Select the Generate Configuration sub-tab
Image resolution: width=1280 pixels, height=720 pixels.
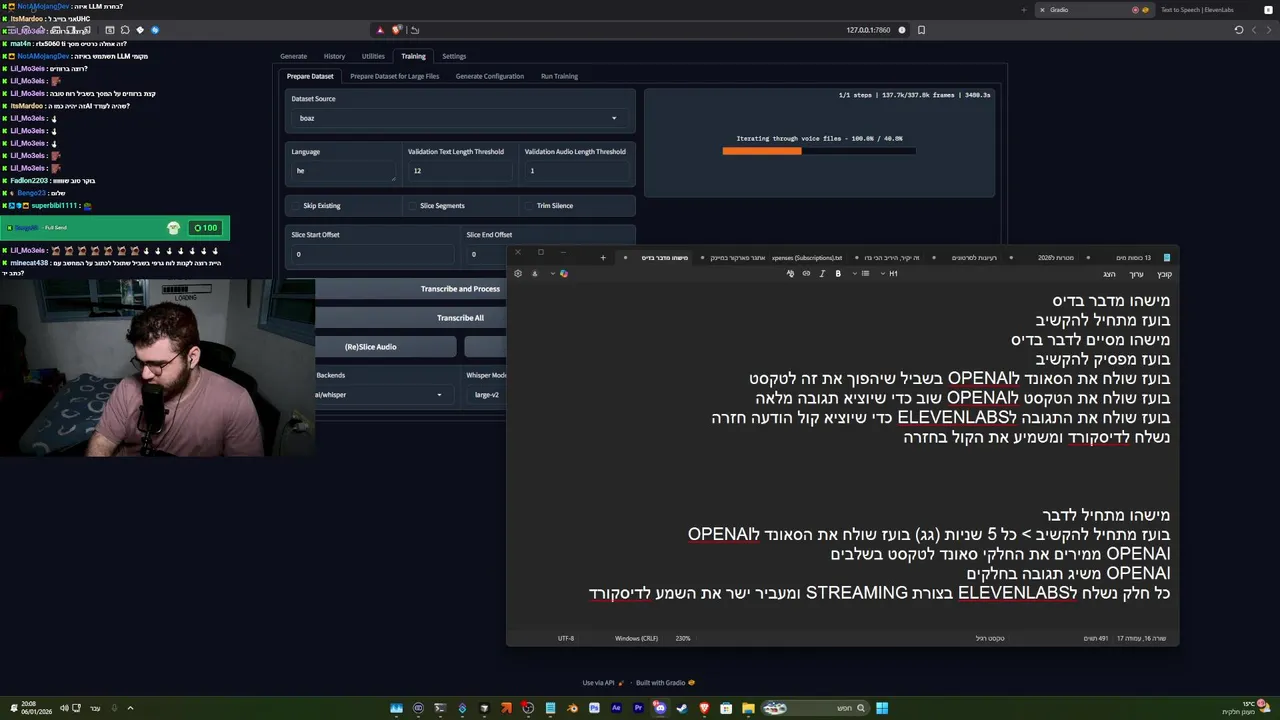490,76
